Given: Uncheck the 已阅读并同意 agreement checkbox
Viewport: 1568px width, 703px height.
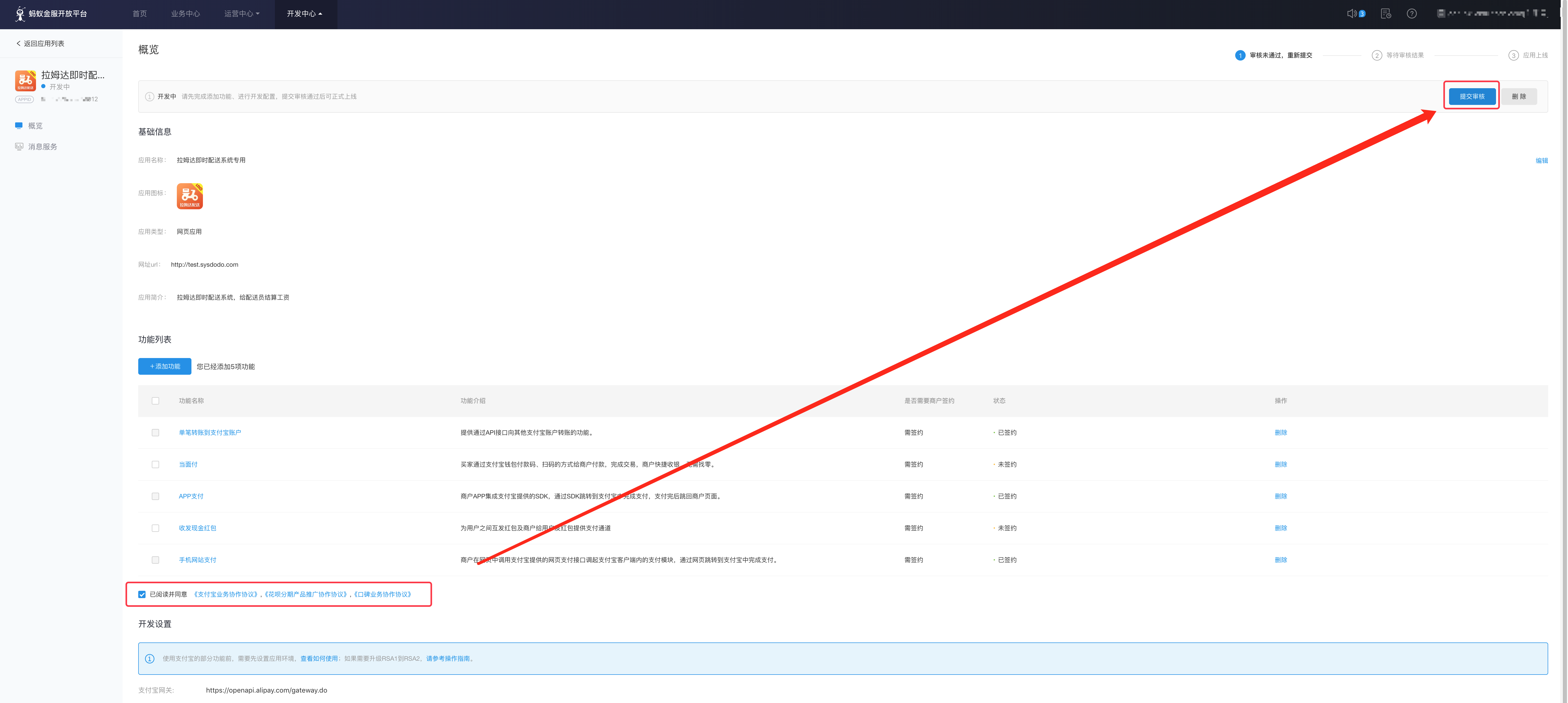Looking at the screenshot, I should click(x=142, y=594).
